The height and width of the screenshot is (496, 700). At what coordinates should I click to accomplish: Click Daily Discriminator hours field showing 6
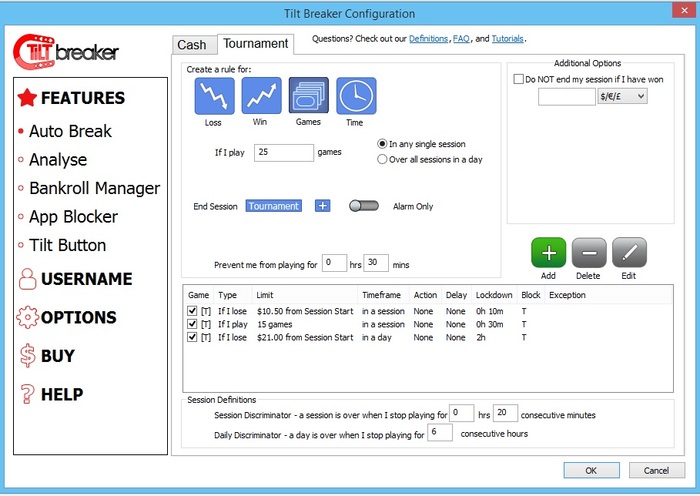(440, 432)
